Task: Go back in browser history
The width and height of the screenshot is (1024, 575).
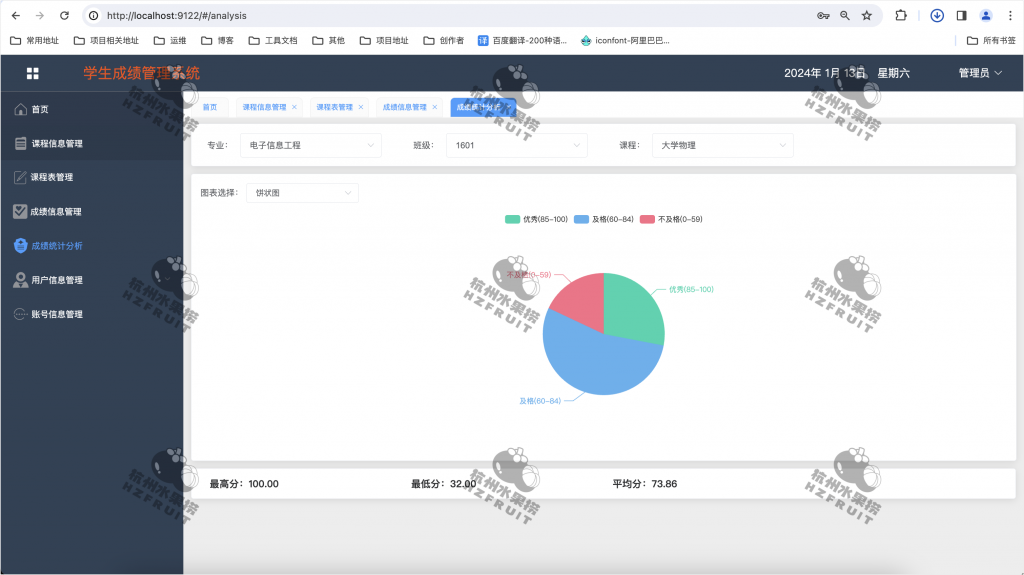Action: (16, 16)
